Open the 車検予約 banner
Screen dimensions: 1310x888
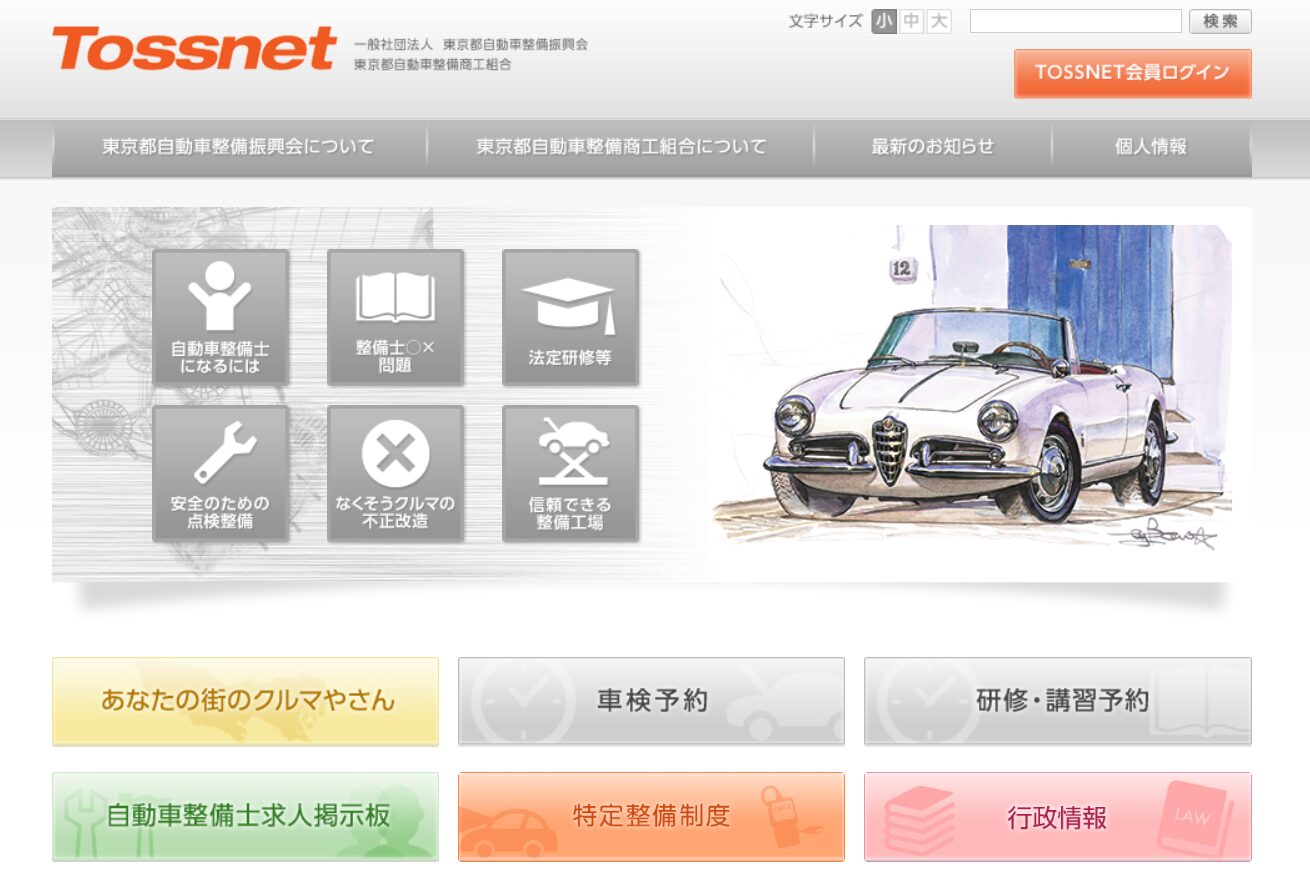[651, 700]
